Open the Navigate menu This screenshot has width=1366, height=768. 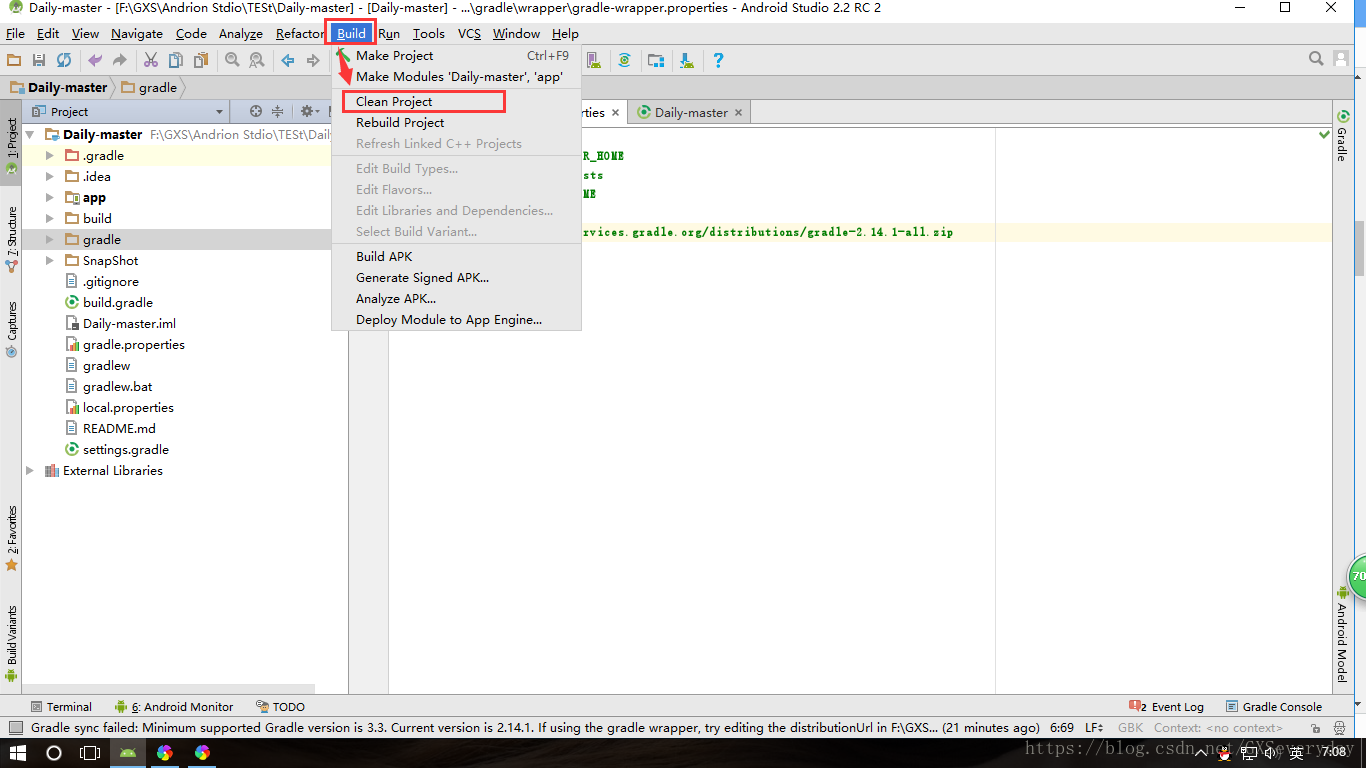pos(137,33)
